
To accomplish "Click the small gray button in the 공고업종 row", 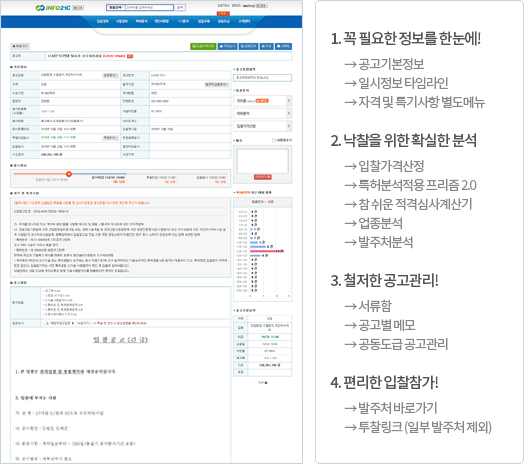I will pos(110,76).
